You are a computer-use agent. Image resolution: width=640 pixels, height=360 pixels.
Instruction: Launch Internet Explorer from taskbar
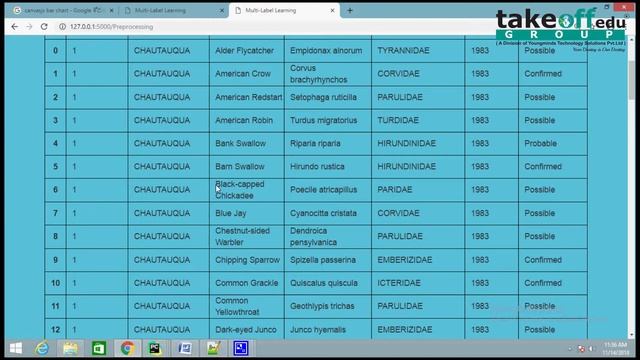(x=42, y=348)
